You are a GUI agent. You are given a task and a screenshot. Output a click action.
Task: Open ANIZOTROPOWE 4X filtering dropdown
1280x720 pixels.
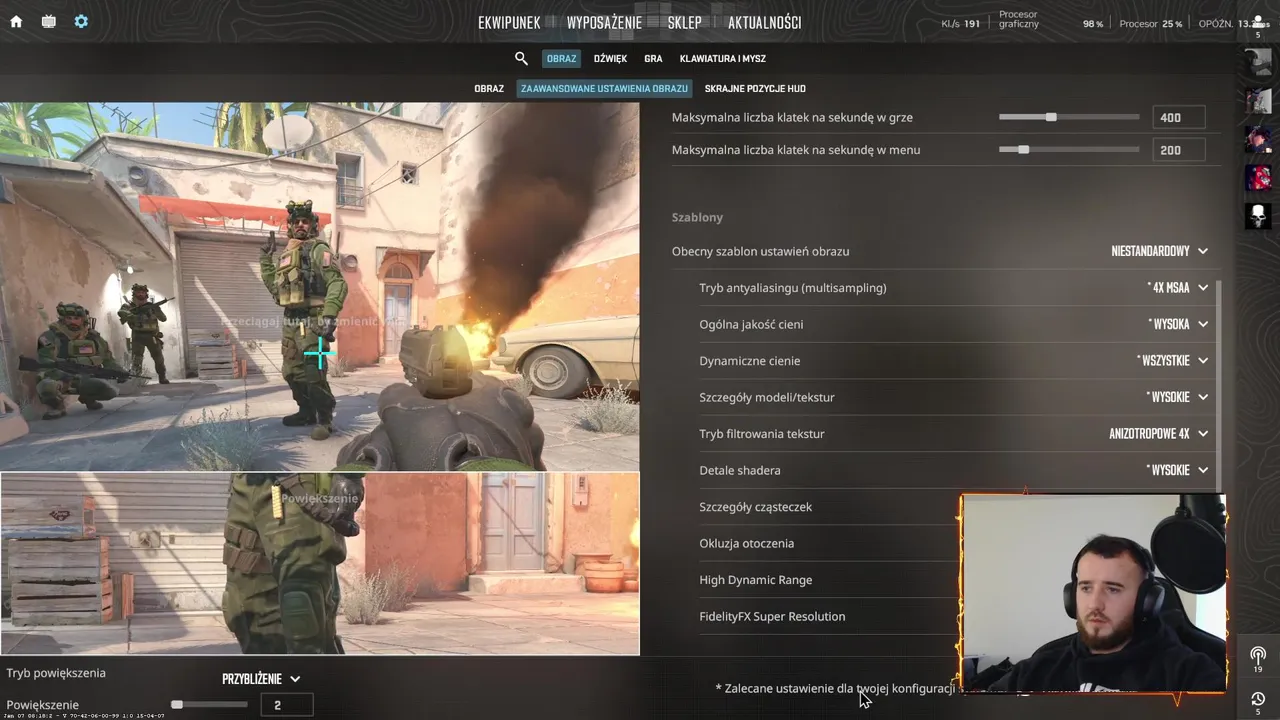pos(1159,434)
